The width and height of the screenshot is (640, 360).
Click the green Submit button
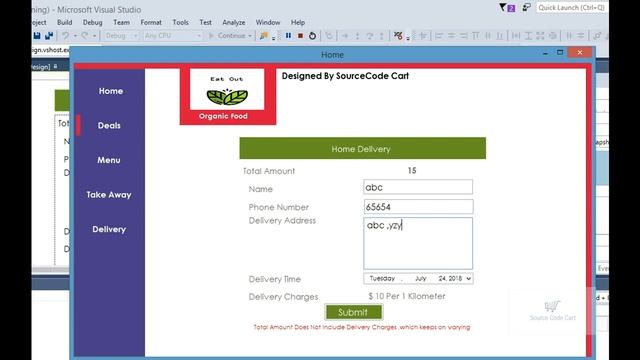[353, 312]
